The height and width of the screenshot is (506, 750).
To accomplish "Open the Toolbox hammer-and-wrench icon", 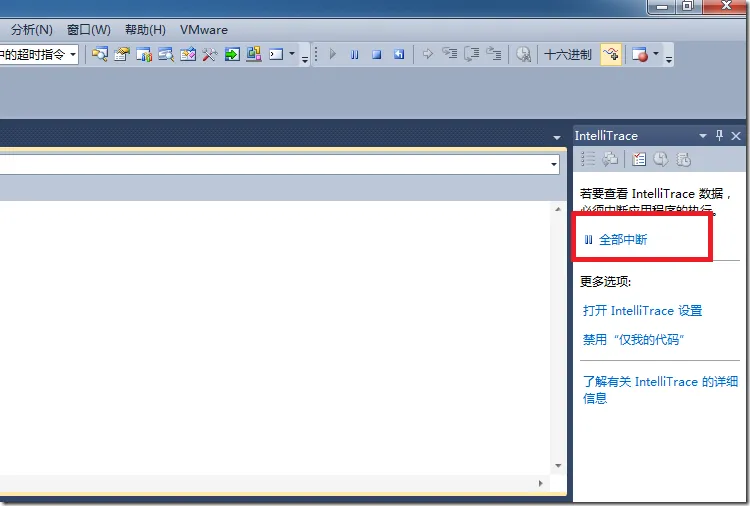I will [210, 55].
